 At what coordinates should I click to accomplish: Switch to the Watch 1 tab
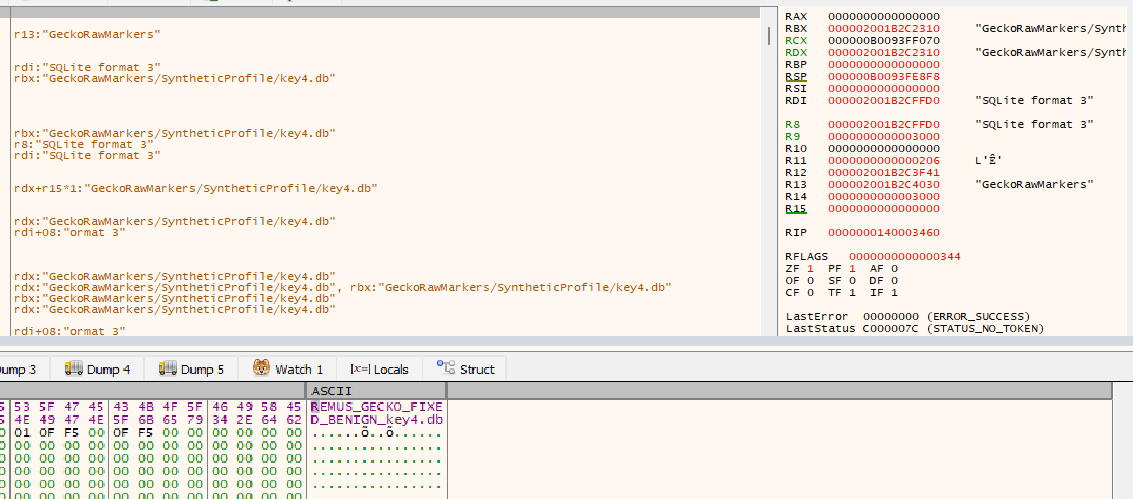[x=288, y=369]
